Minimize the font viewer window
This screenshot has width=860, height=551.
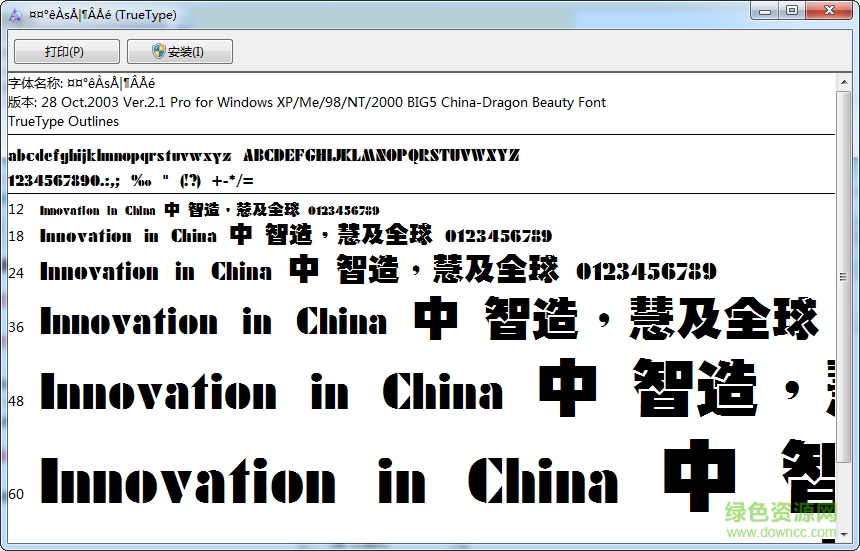(x=765, y=10)
